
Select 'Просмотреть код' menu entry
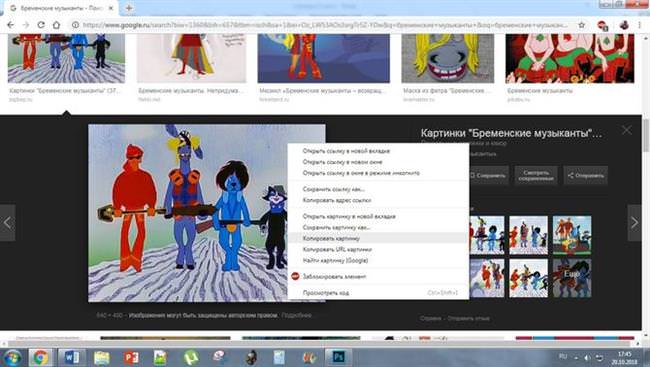(x=326, y=293)
